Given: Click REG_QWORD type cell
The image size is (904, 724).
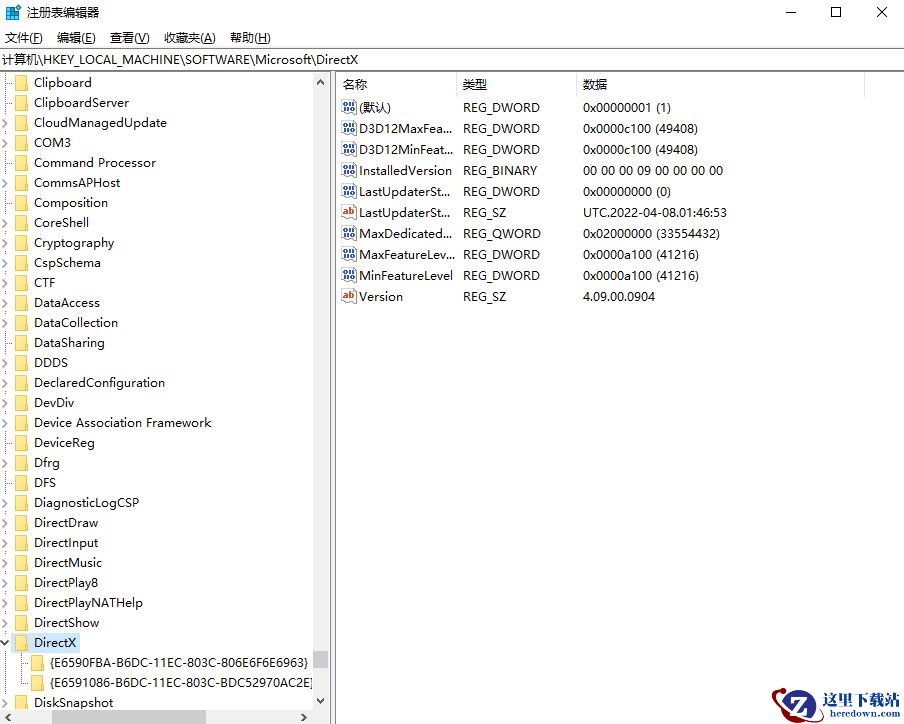Looking at the screenshot, I should [x=502, y=233].
